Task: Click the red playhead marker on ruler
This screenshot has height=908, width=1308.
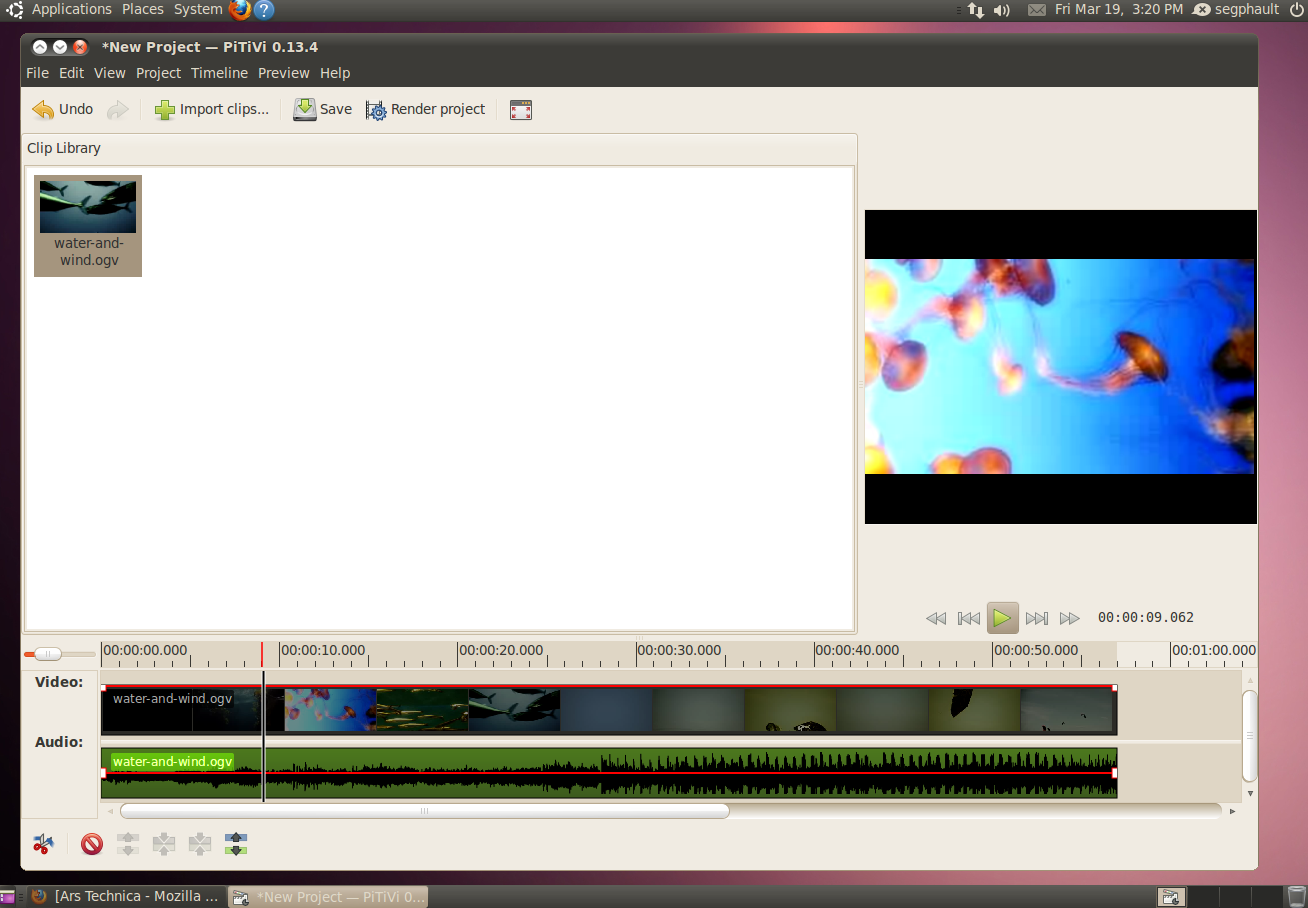Action: tap(262, 654)
